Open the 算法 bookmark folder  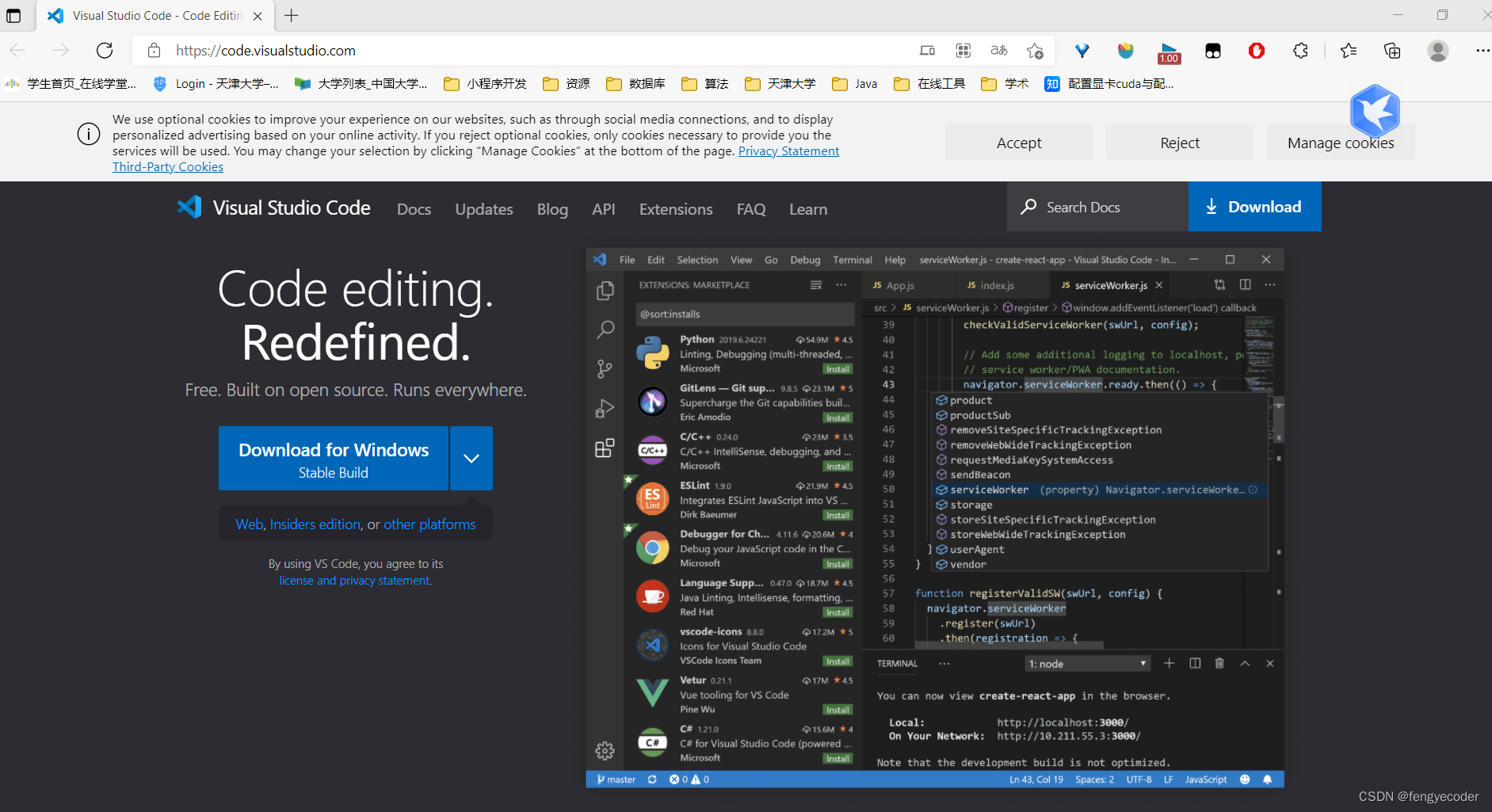[x=705, y=84]
